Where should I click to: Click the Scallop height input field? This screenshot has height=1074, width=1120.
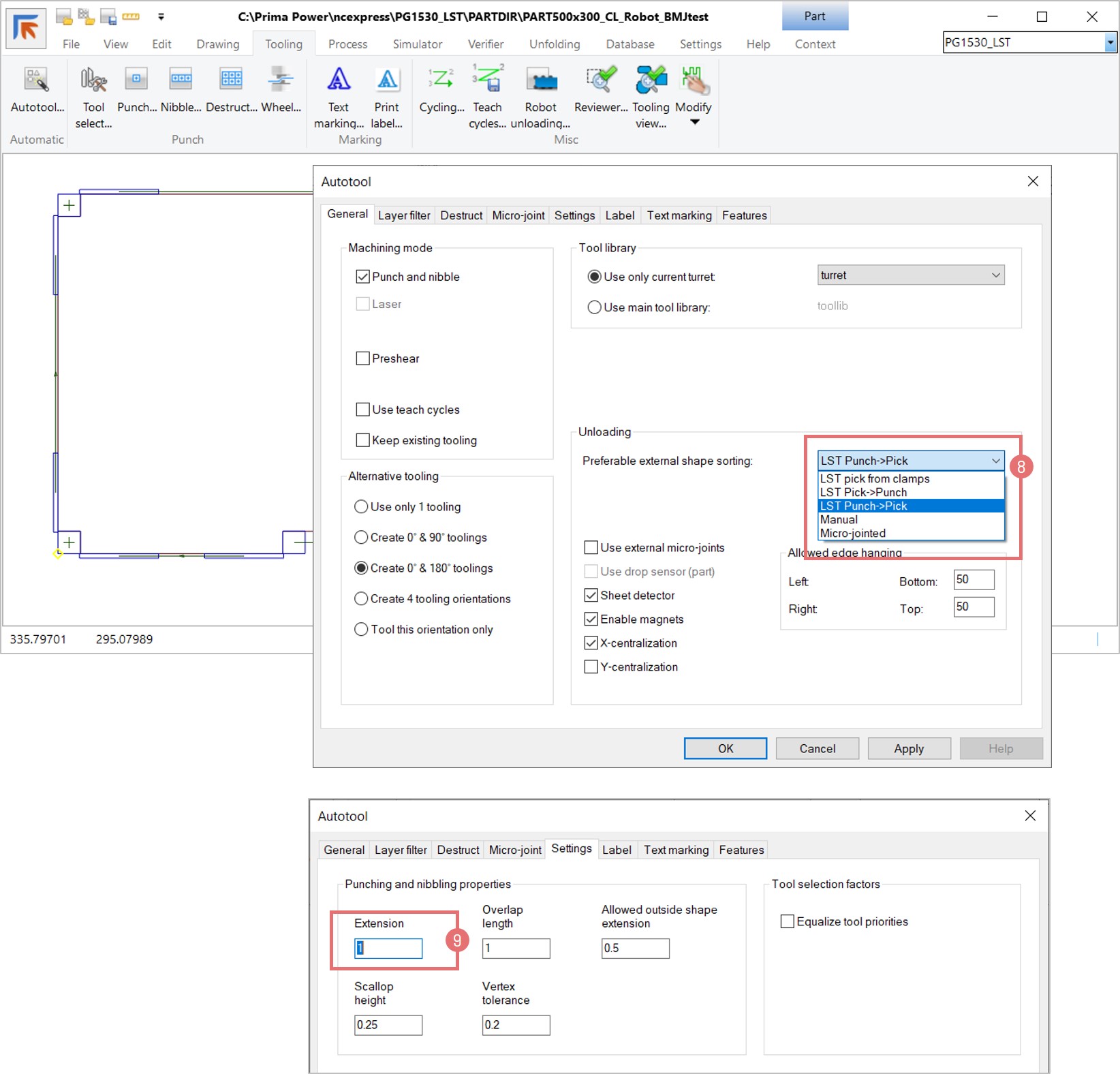click(x=388, y=1025)
